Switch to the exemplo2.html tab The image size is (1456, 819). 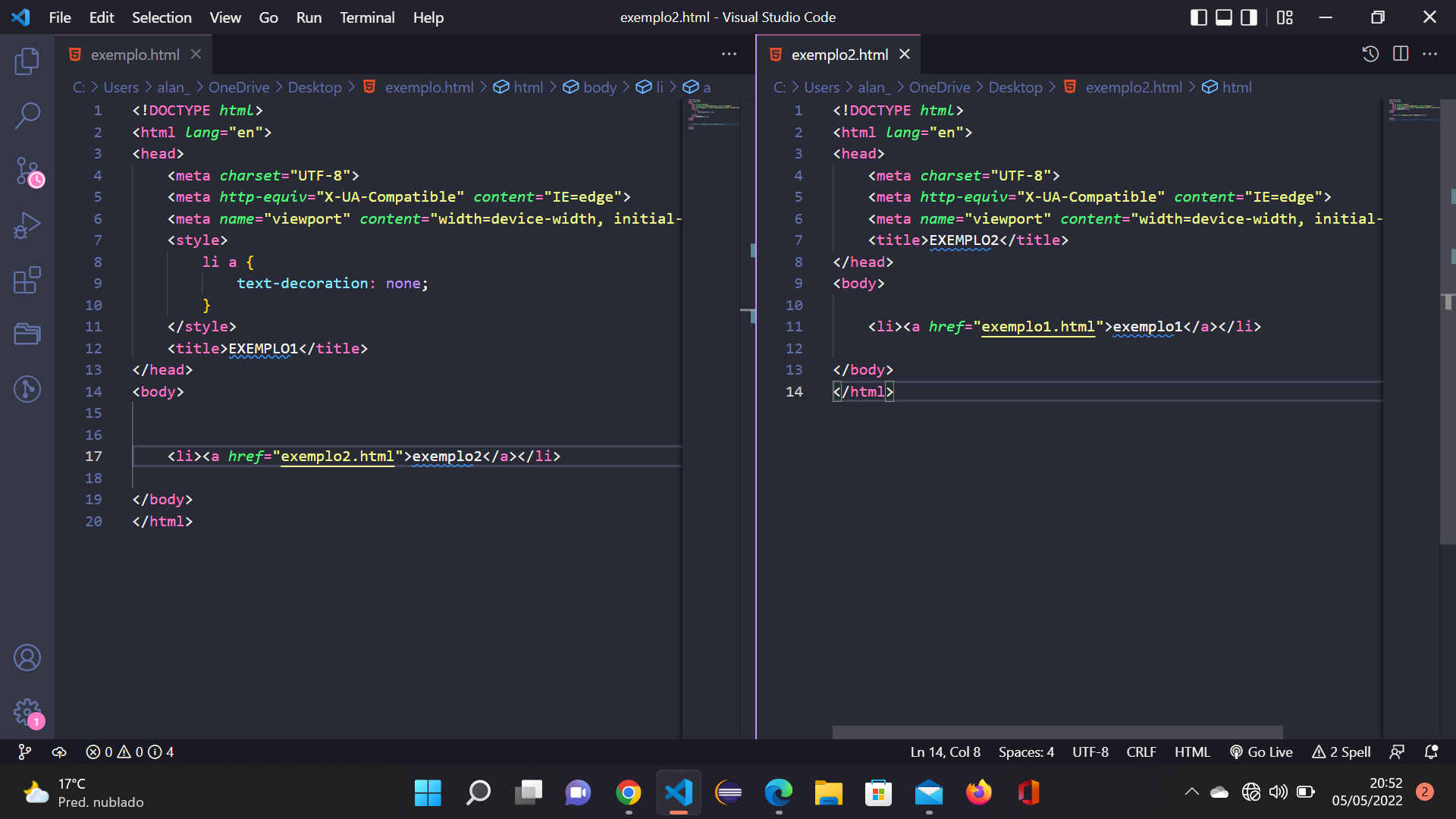point(839,55)
